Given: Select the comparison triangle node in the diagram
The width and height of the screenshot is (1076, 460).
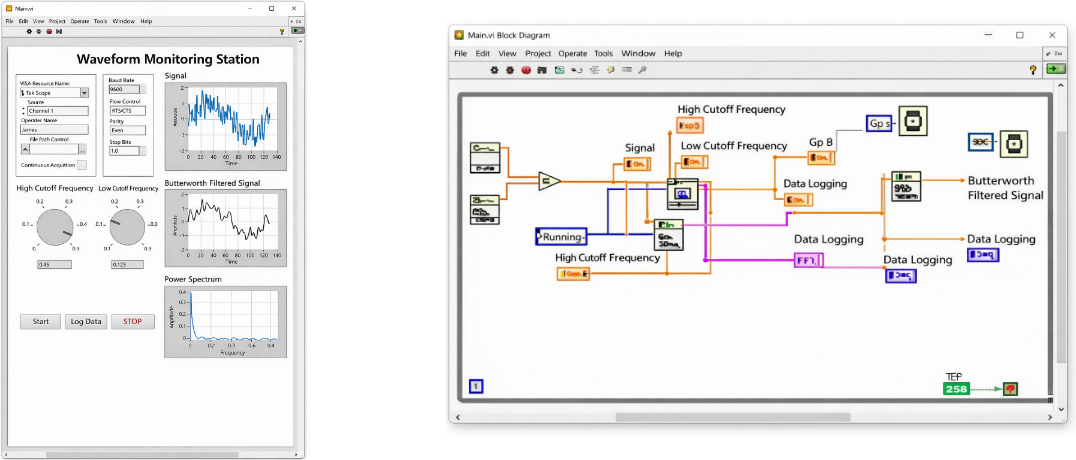Looking at the screenshot, I should click(x=549, y=181).
